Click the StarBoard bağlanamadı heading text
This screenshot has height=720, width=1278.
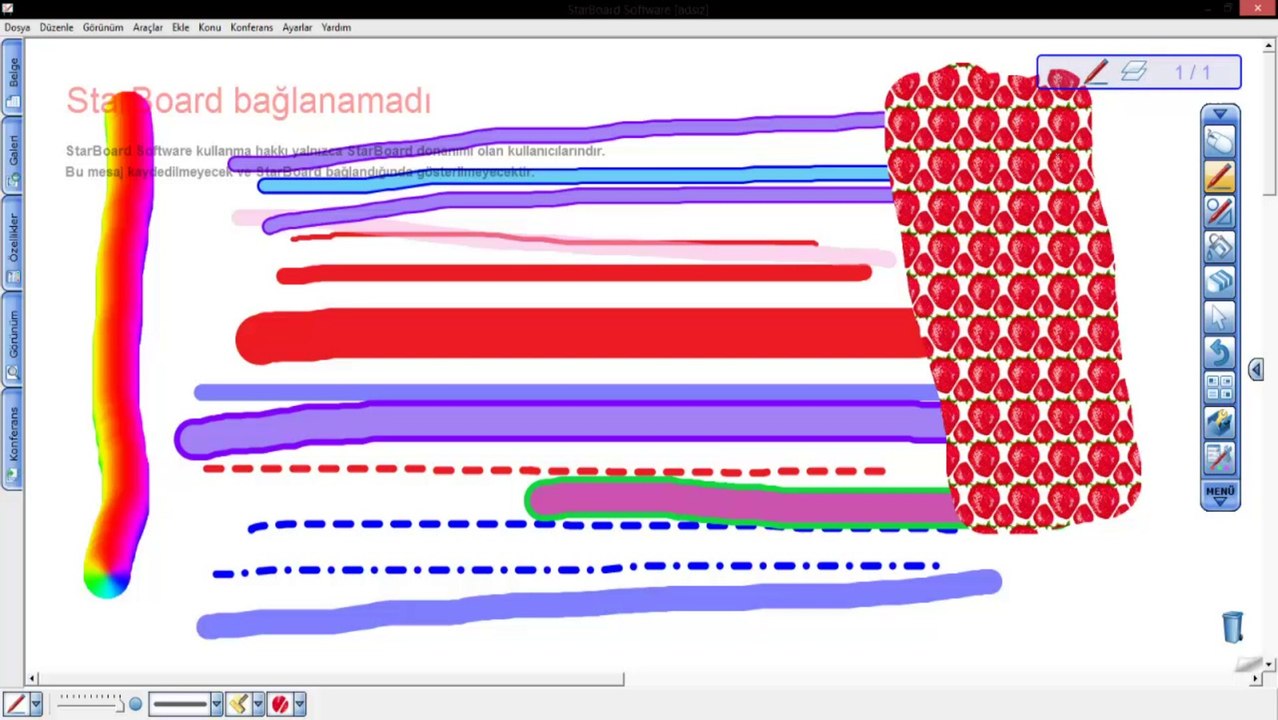click(248, 101)
